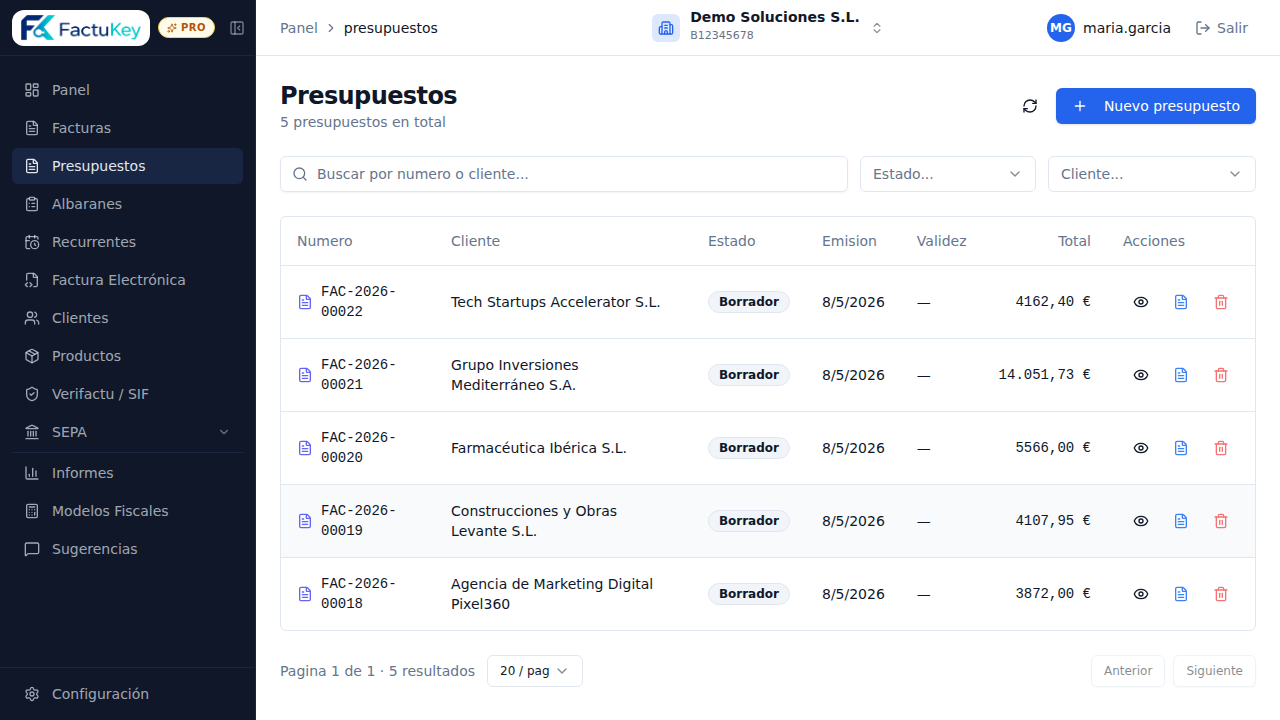Click the file icon beside FAC-2026-00020
This screenshot has width=1280, height=720.
click(x=305, y=448)
